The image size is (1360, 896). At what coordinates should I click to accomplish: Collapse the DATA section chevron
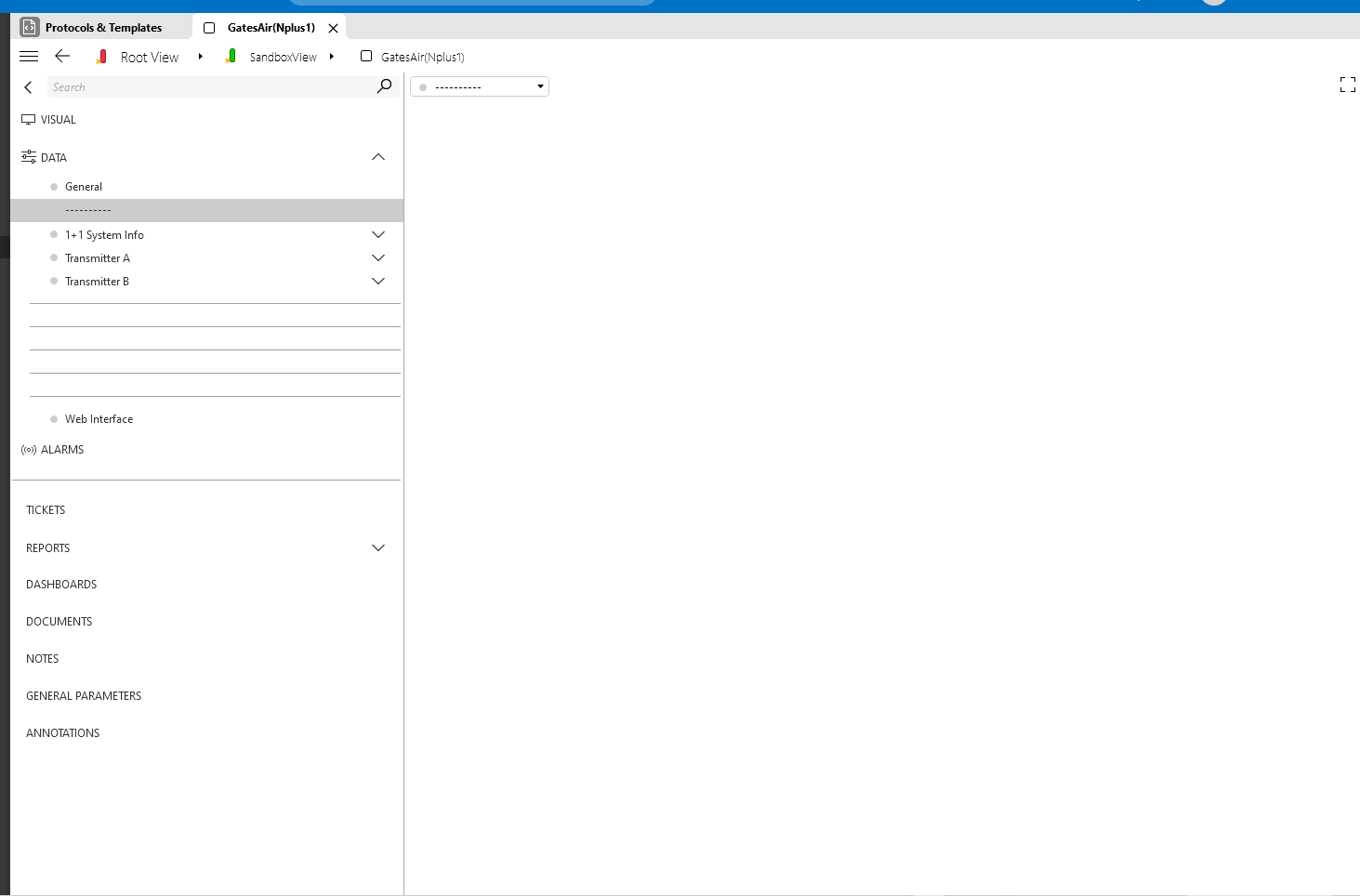click(x=378, y=157)
